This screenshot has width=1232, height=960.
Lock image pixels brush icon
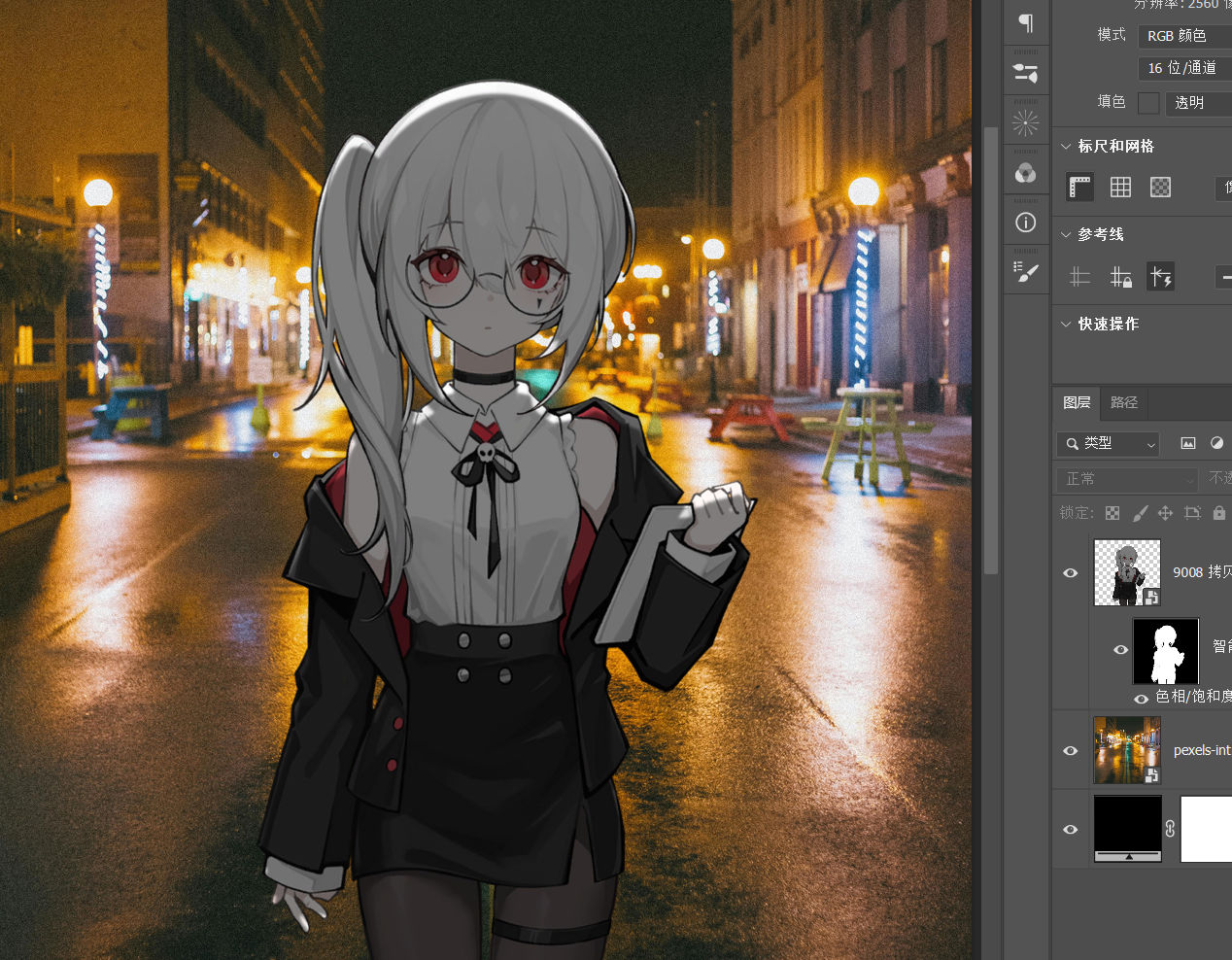pos(1140,513)
